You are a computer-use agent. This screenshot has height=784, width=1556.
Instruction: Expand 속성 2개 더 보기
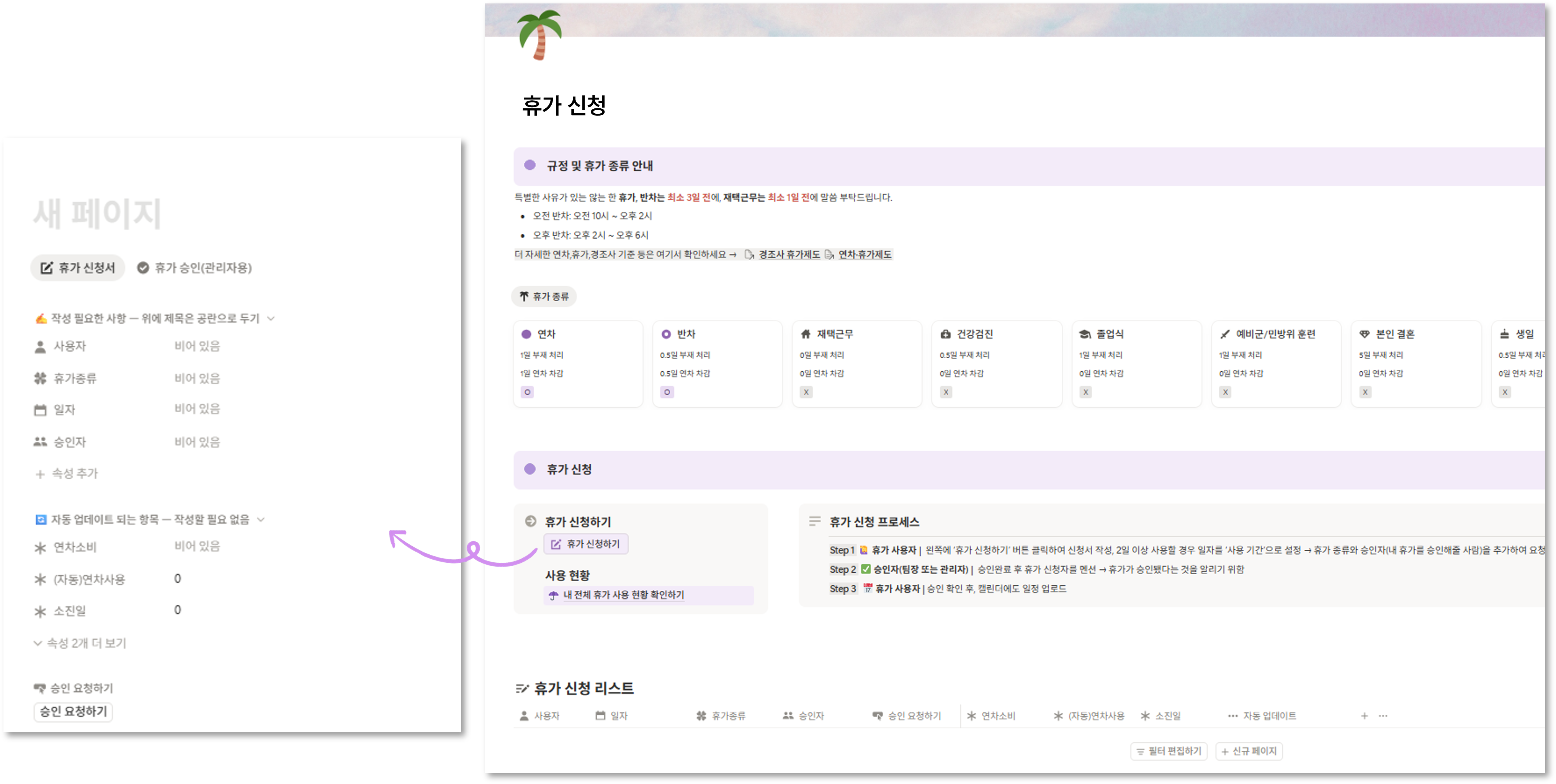point(80,643)
